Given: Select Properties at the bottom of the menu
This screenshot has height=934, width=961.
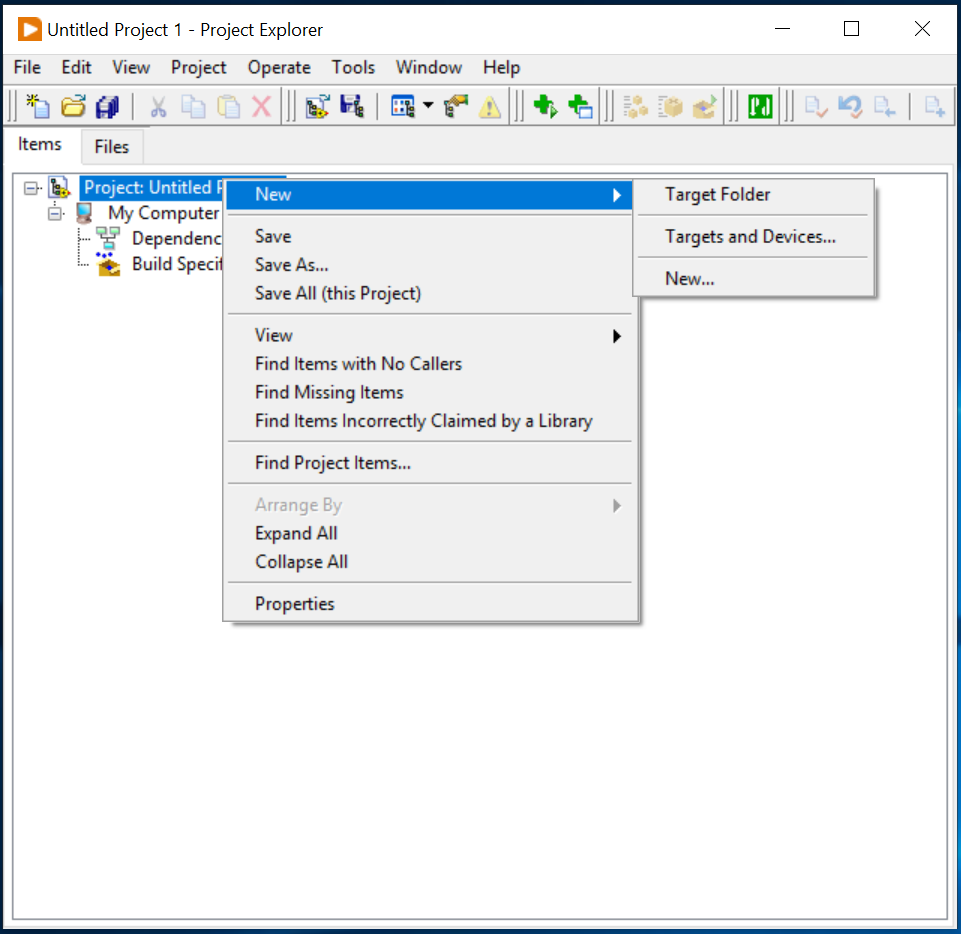Looking at the screenshot, I should [x=294, y=603].
